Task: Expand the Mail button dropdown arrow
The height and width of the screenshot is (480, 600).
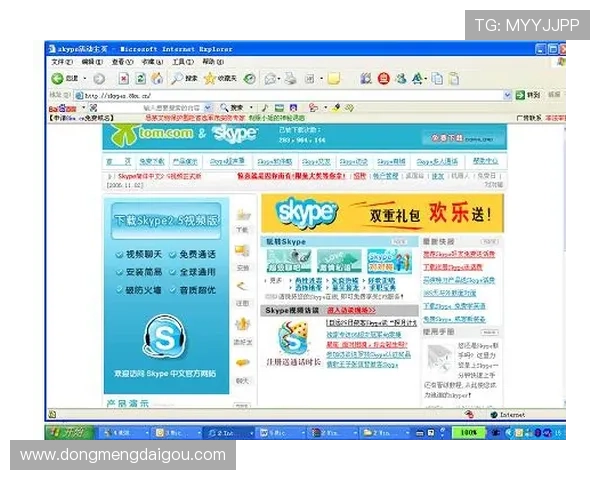Action: point(279,79)
